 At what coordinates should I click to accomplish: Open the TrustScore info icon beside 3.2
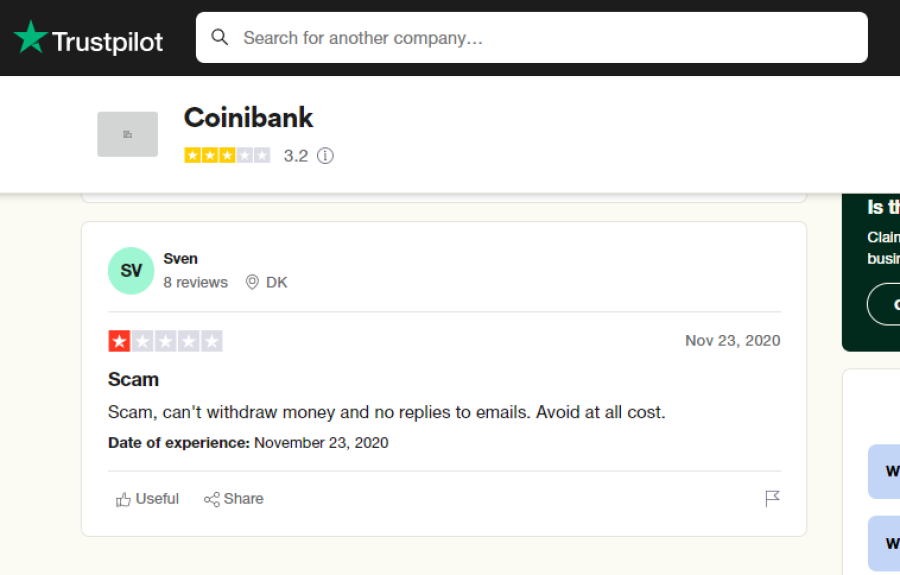tap(325, 156)
